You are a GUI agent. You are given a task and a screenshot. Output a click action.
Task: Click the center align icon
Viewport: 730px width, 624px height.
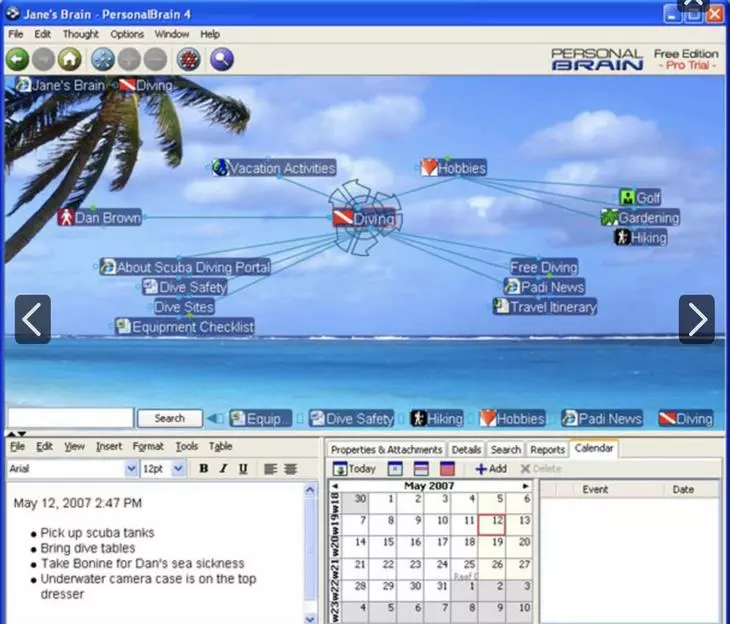[291, 469]
